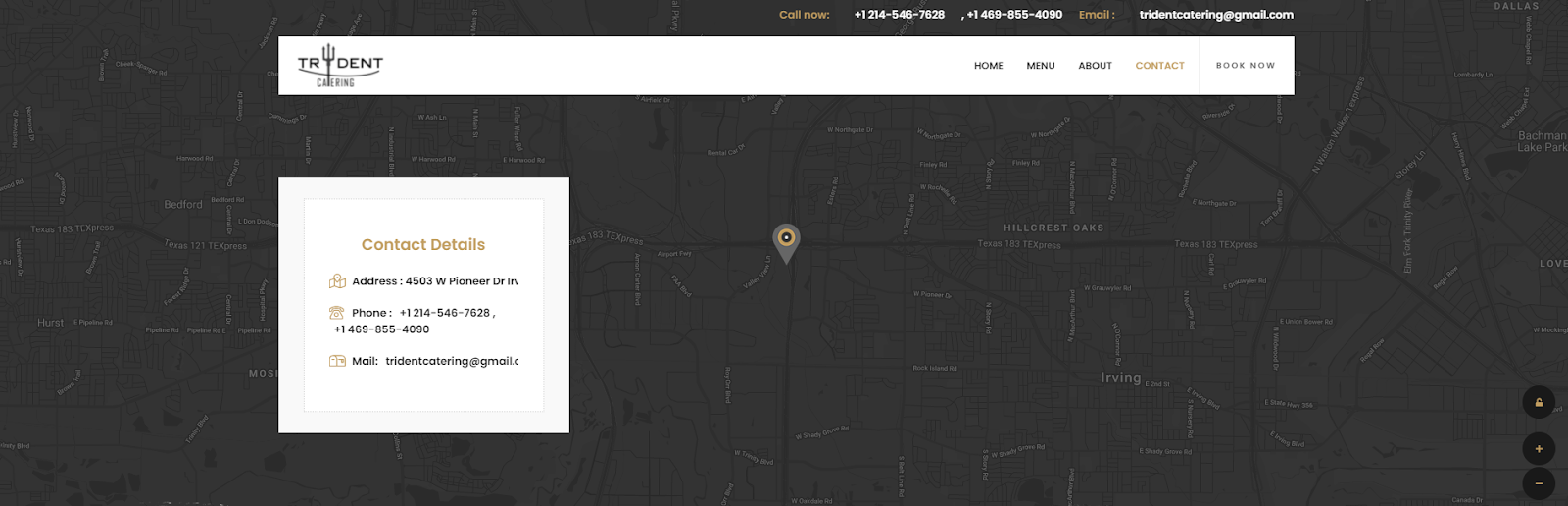Call +1 469-855-4090 in top bar
This screenshot has height=506, width=1568.
[x=1014, y=15]
